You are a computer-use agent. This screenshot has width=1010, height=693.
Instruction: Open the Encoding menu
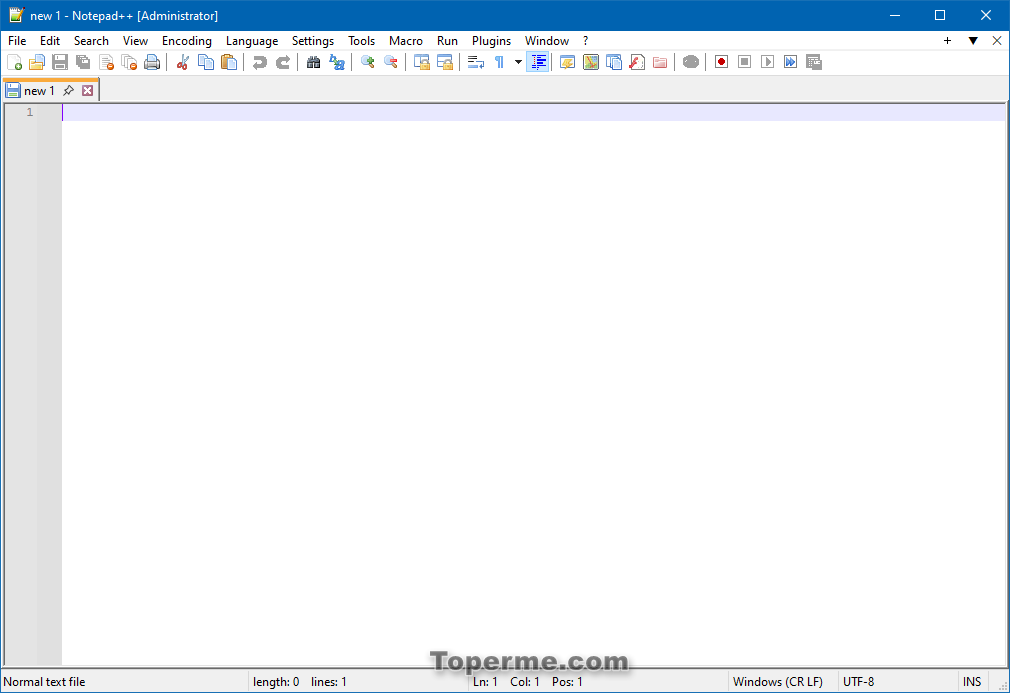pyautogui.click(x=187, y=41)
